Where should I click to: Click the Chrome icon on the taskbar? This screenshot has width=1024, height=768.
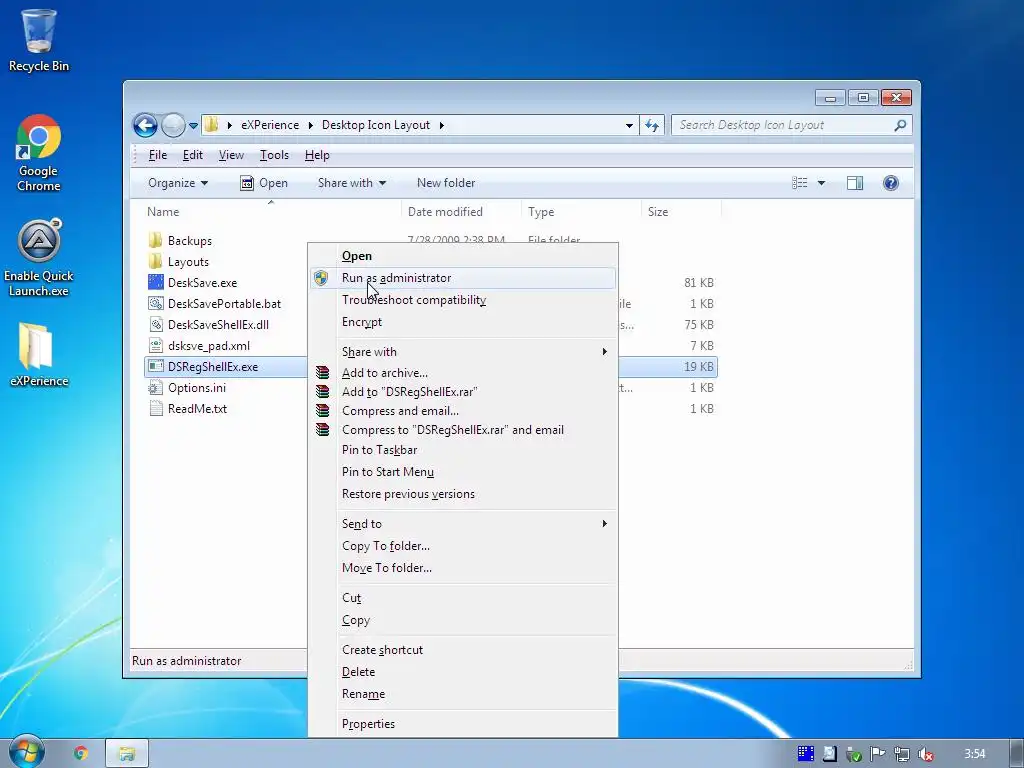pyautogui.click(x=81, y=754)
